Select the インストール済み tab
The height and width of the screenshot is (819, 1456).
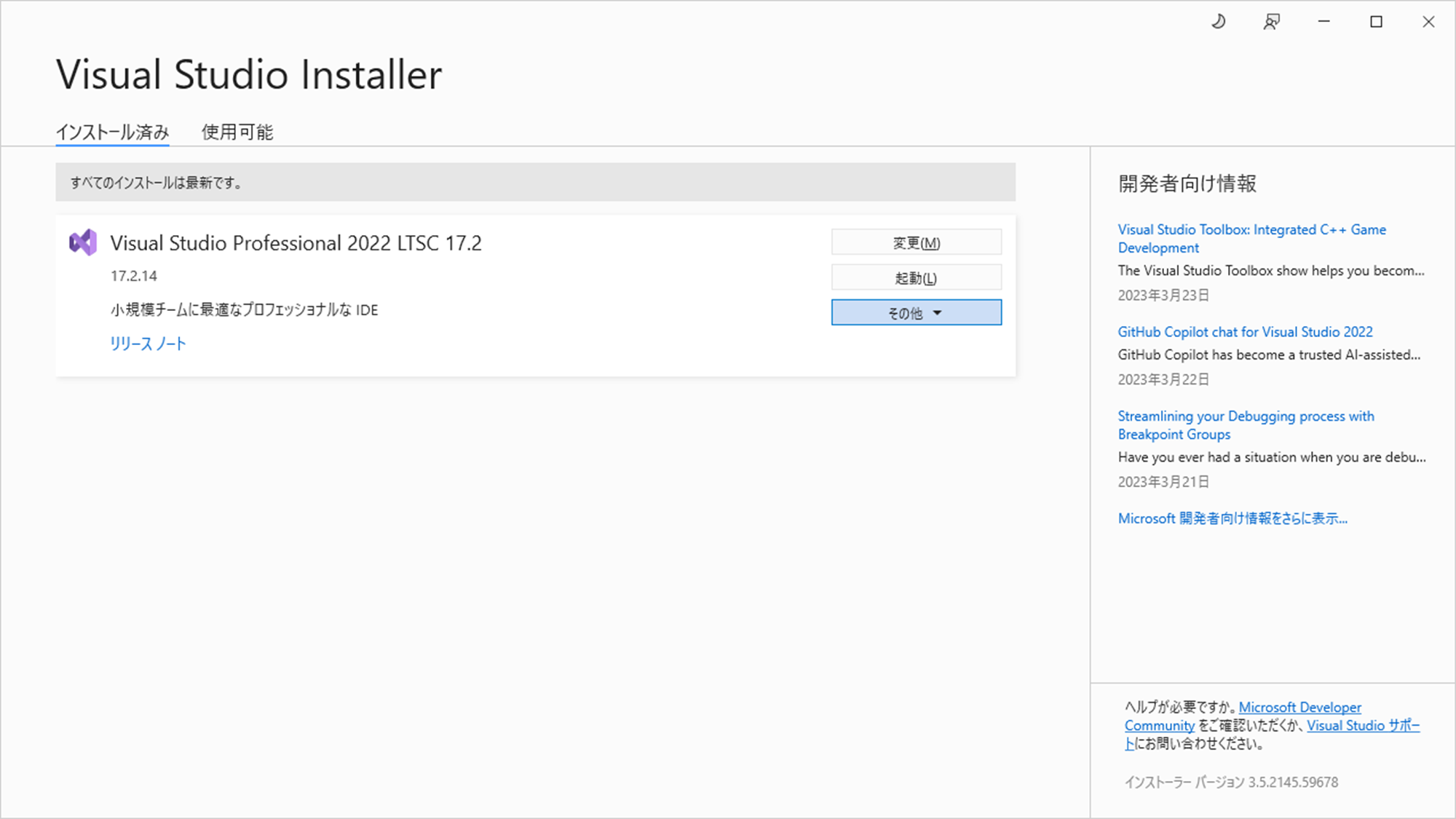[x=112, y=132]
